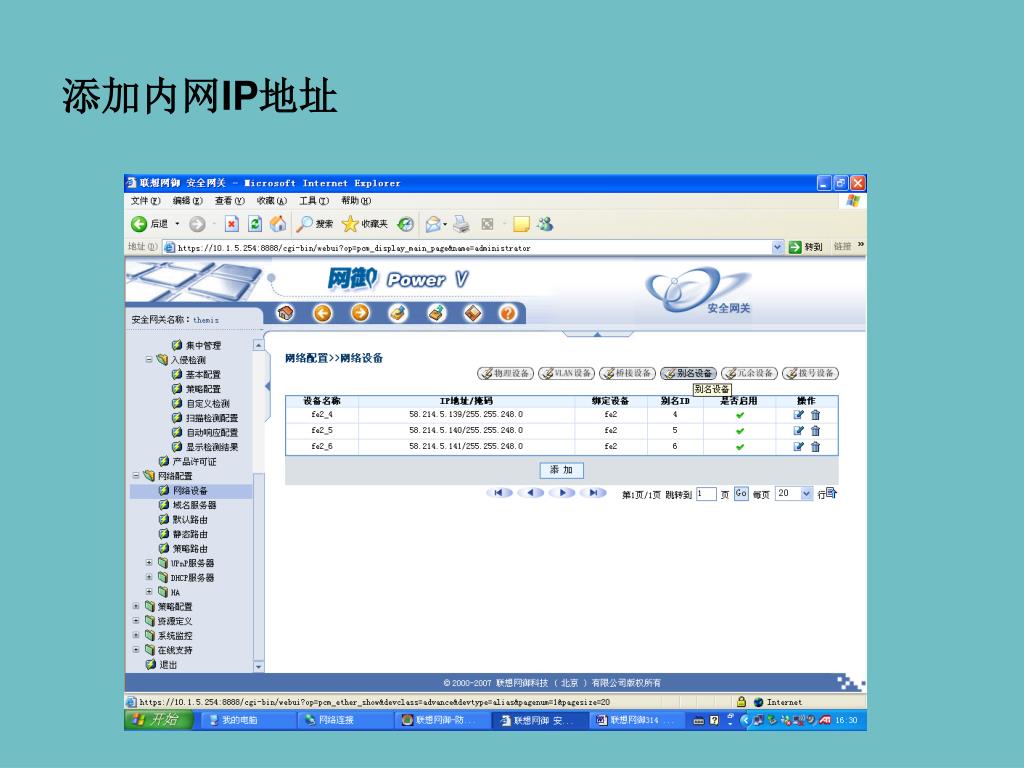Click the Power V home icon

coord(285,313)
